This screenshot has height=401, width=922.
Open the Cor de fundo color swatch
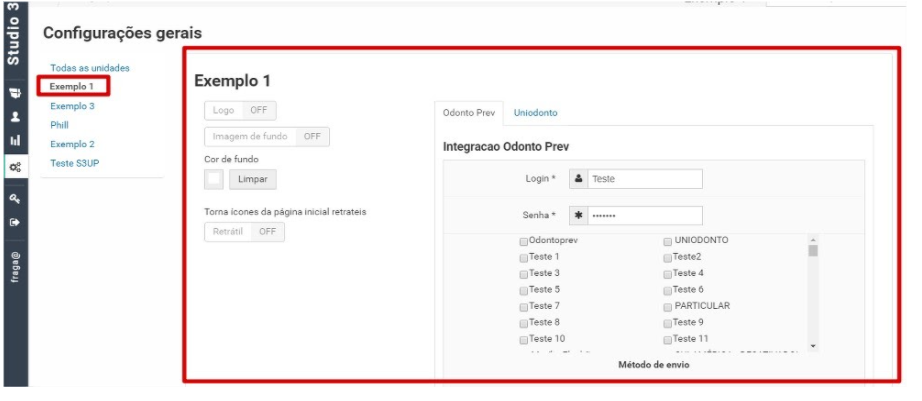214,179
